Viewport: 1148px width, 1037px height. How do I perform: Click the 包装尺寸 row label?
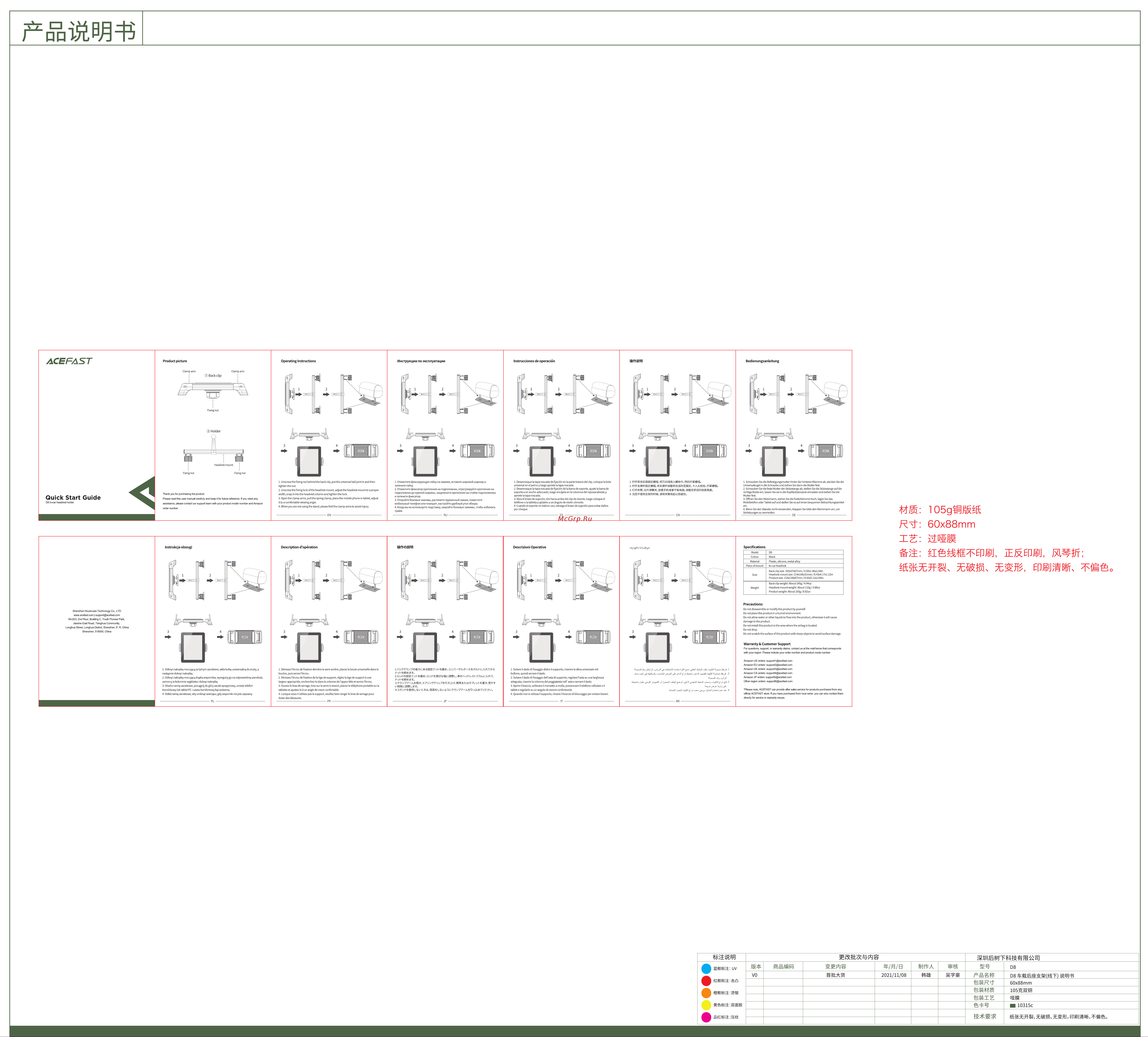pyautogui.click(x=984, y=982)
